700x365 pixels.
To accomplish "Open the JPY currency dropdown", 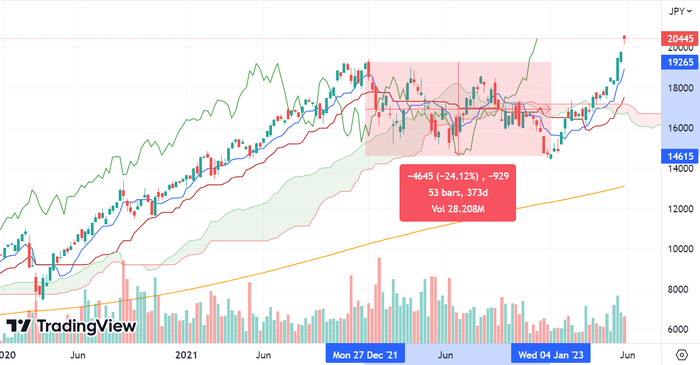I will coord(680,12).
